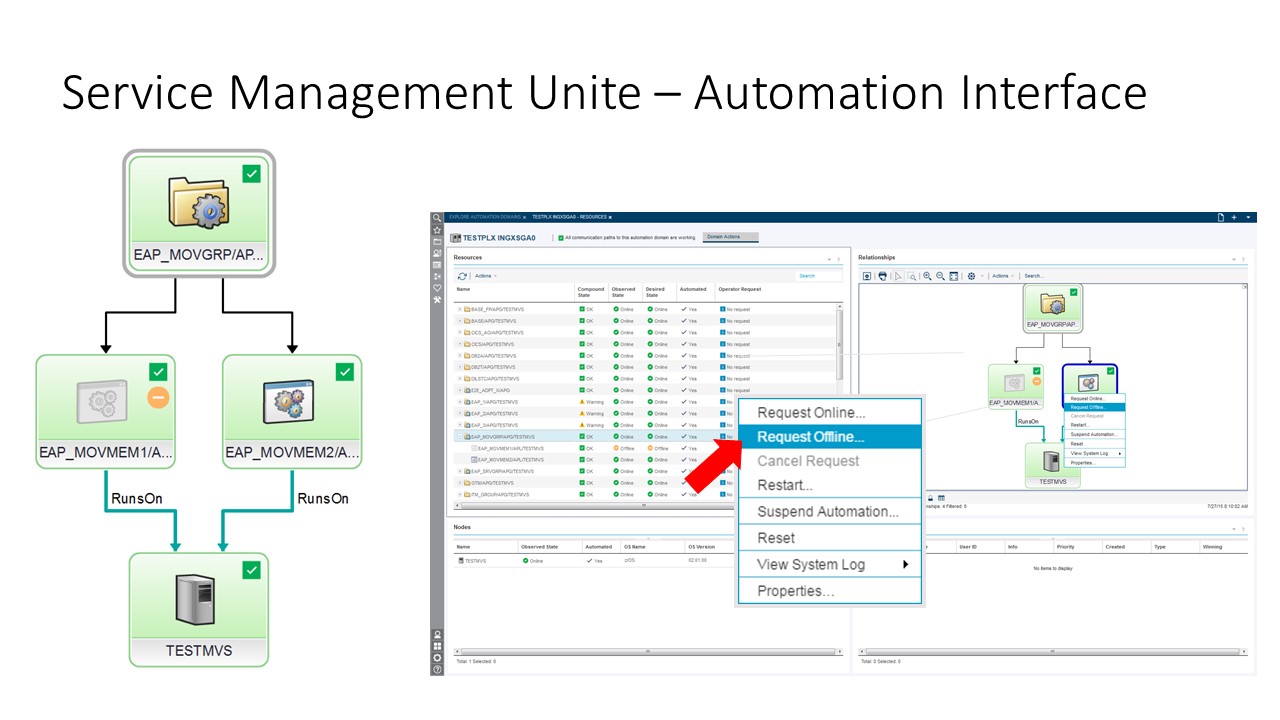The image size is (1280, 720).
Task: Click the Search field in Relationships toolbar
Action: (1034, 275)
